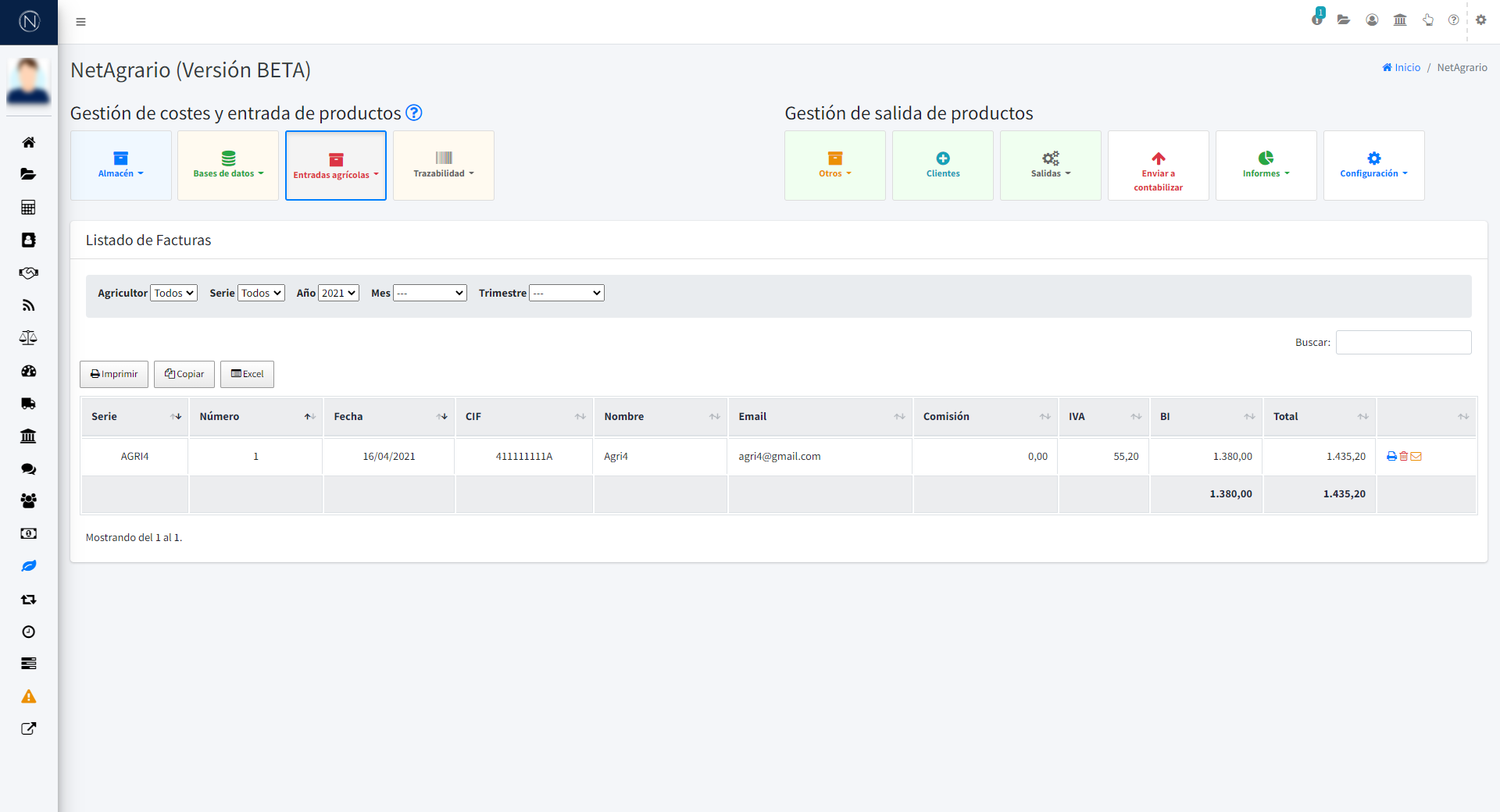Click the blue help icon beside Gestión de costes
Viewport: 1500px width, 812px height.
[414, 113]
